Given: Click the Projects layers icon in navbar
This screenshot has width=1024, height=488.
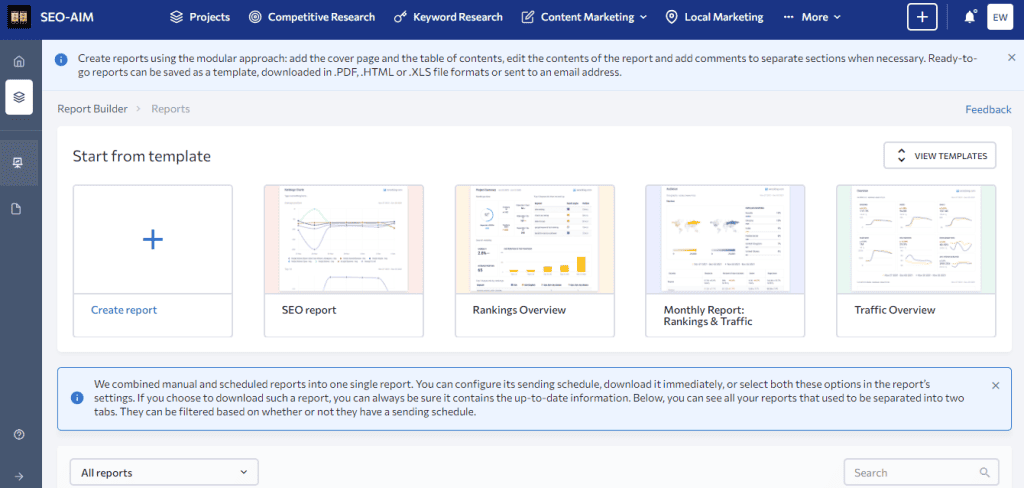Looking at the screenshot, I should (x=176, y=17).
